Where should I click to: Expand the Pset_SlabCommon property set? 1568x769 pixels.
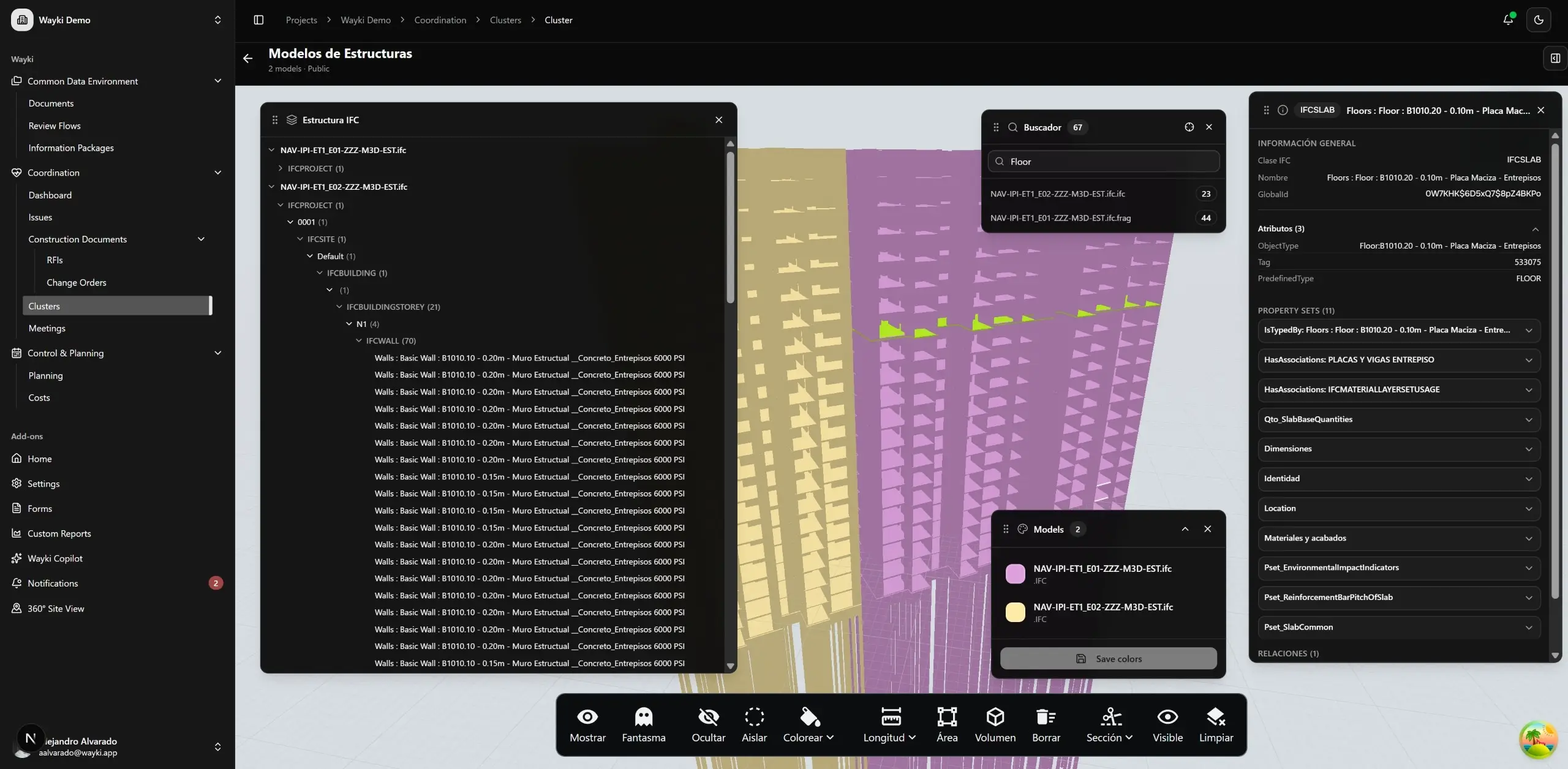coord(1399,627)
